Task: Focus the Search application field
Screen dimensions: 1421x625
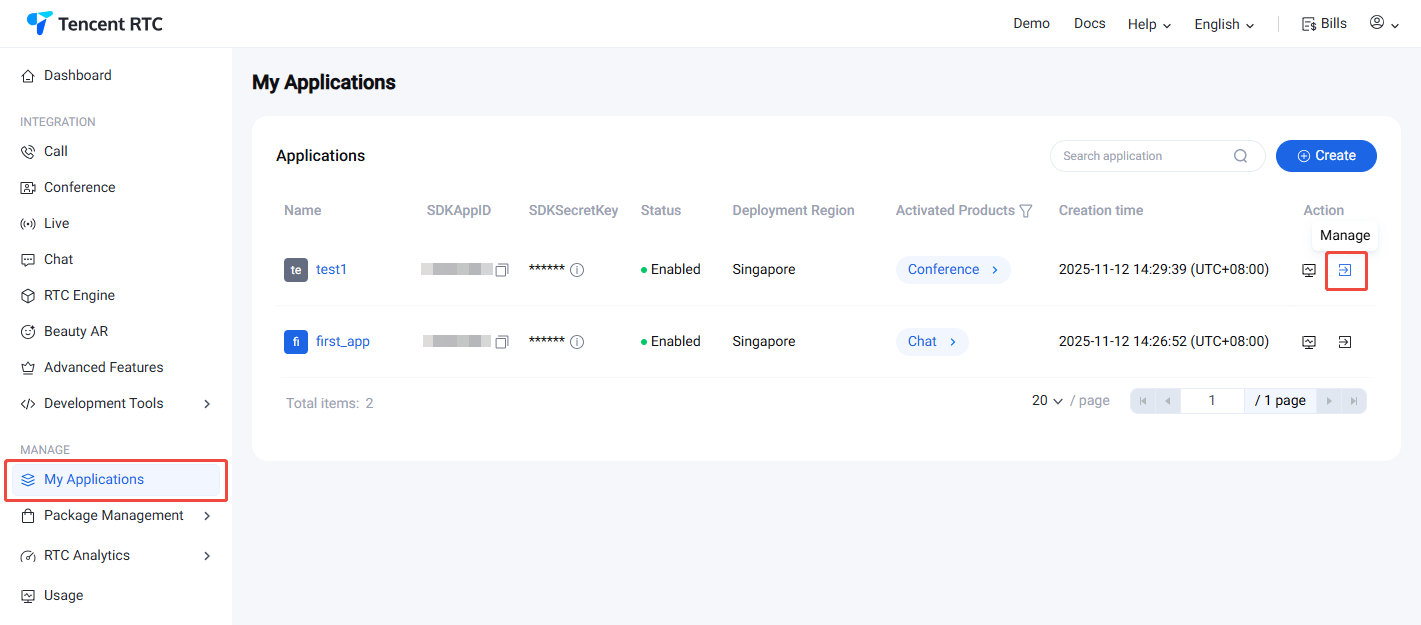Action: pos(1140,156)
